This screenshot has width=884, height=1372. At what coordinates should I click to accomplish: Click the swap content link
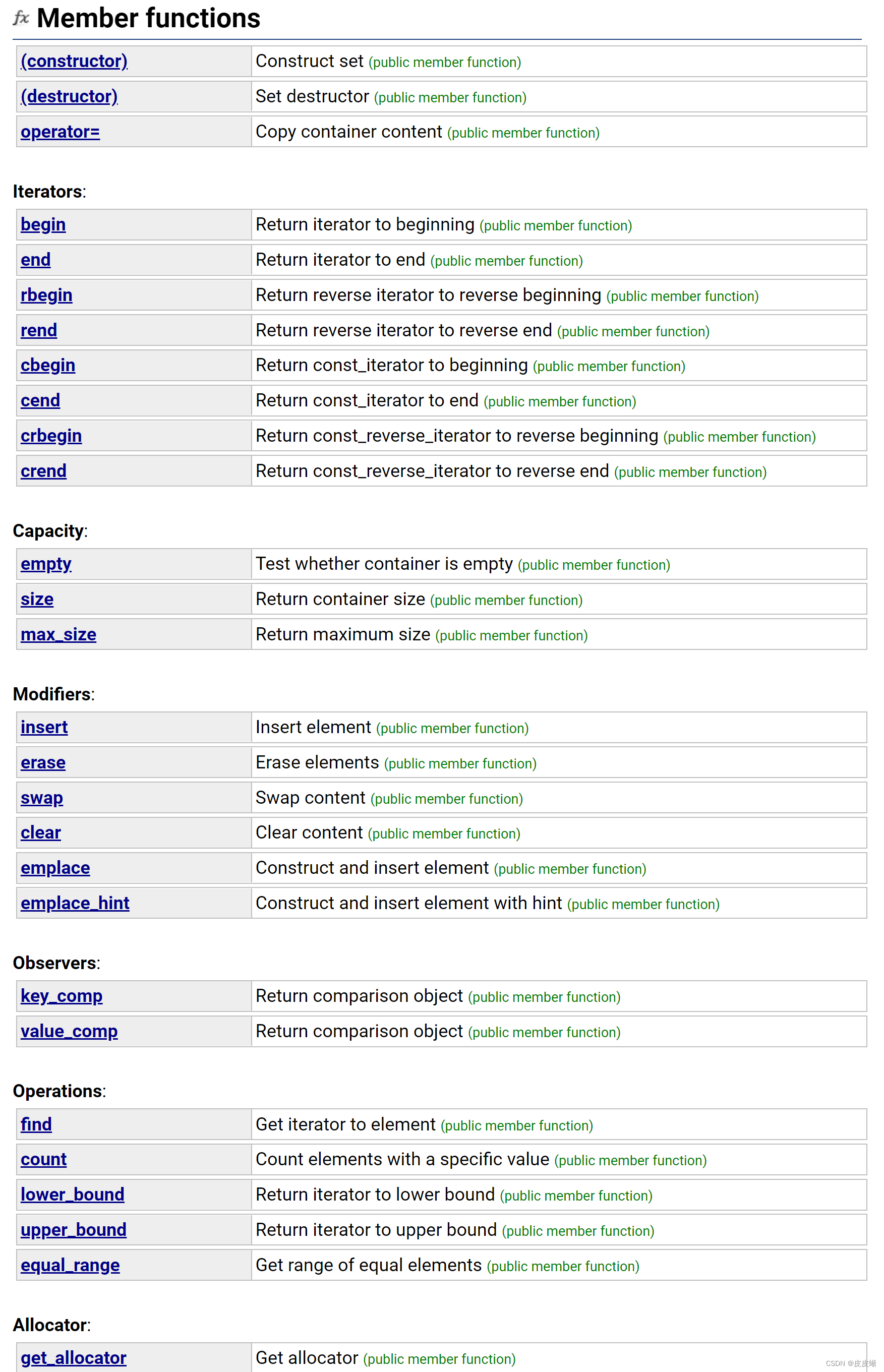pos(41,798)
